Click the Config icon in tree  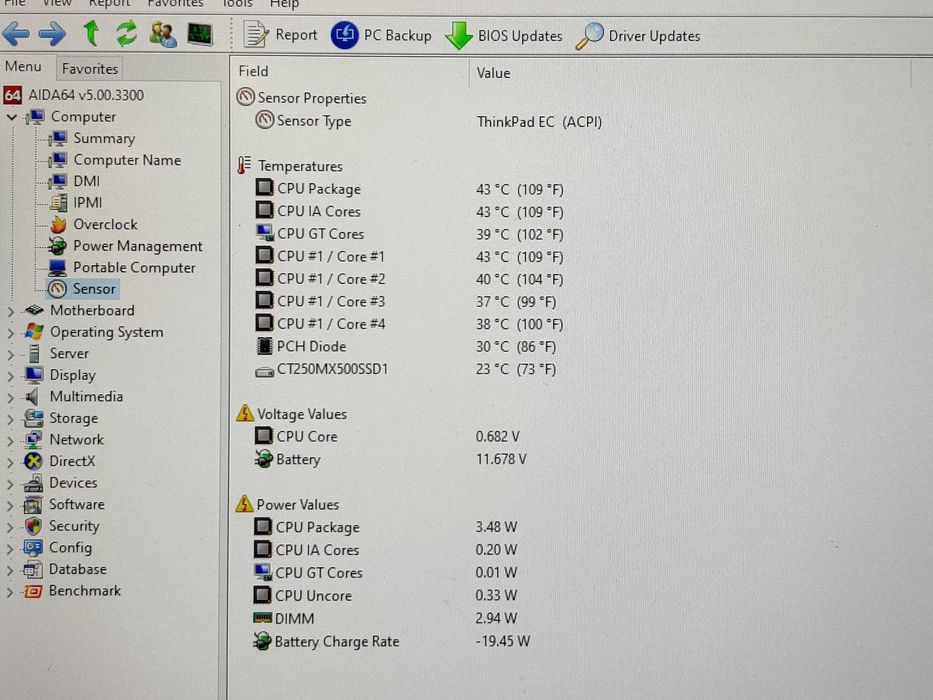[33, 548]
